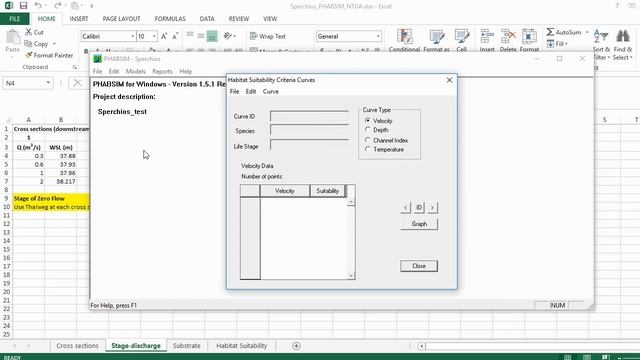Click the Velocity column header
Image resolution: width=640 pixels, height=360 pixels.
284,191
